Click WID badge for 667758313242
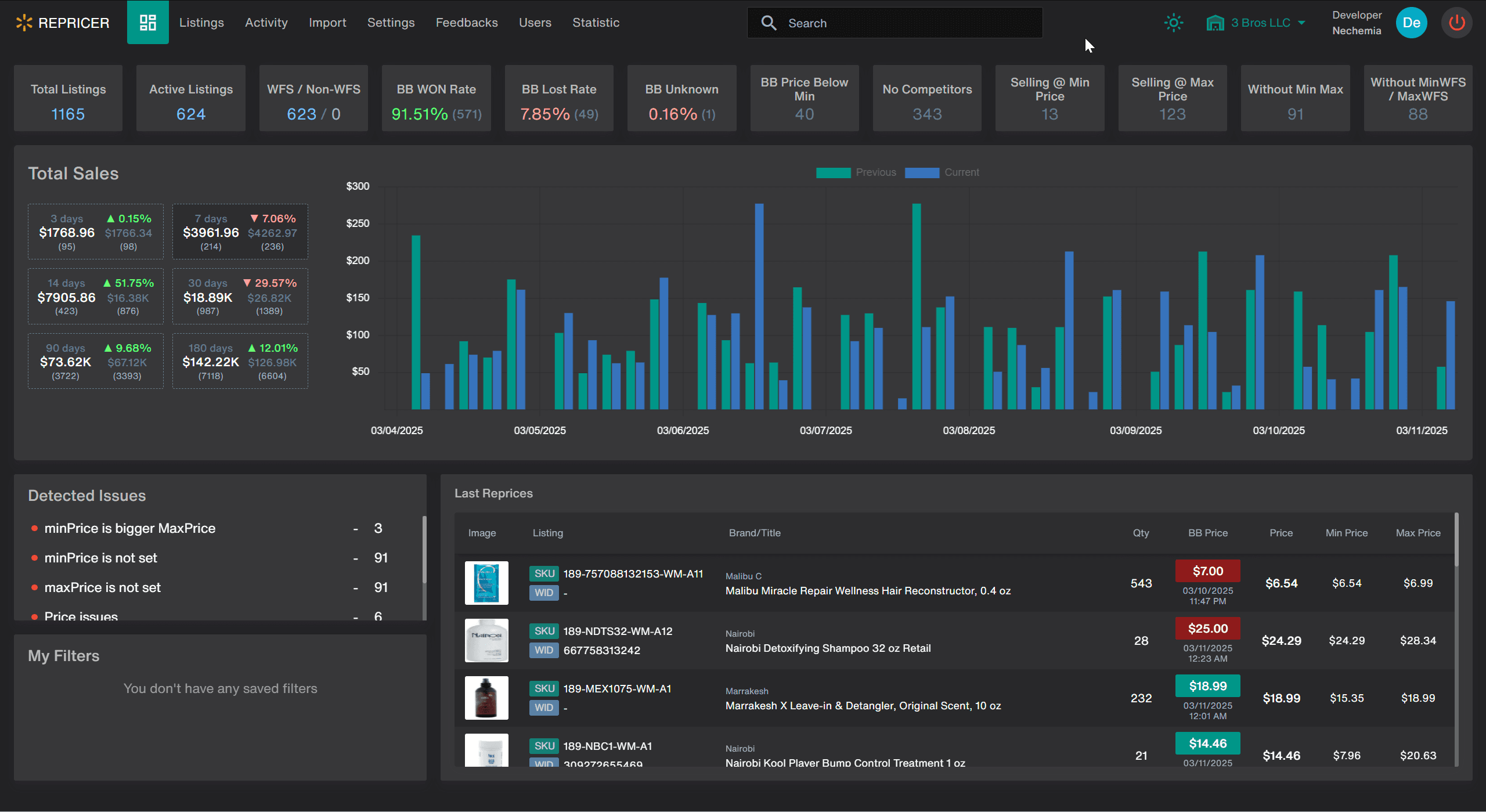 click(544, 650)
